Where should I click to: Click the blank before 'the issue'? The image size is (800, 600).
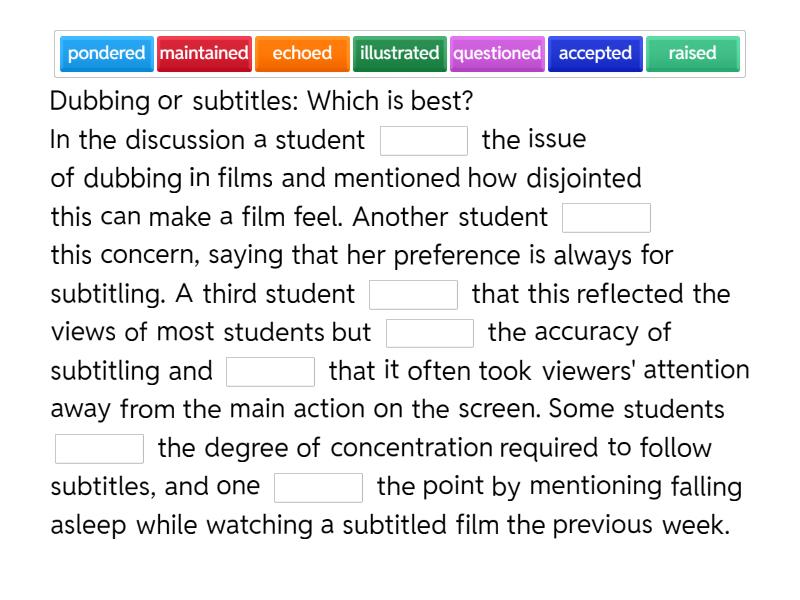(424, 141)
